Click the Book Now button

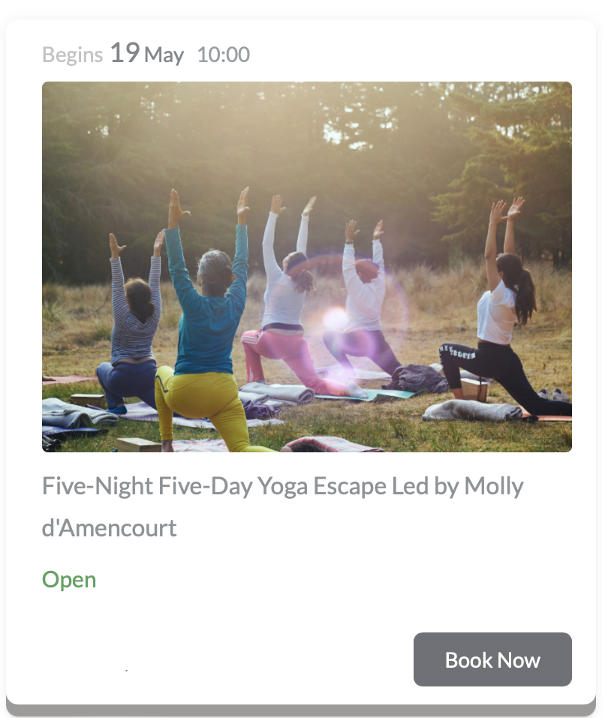493,659
